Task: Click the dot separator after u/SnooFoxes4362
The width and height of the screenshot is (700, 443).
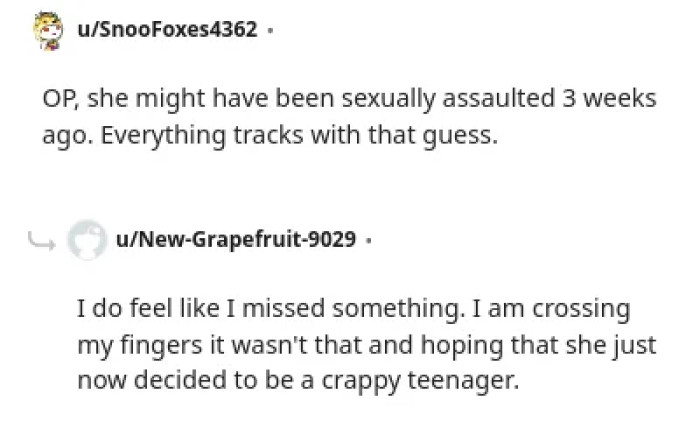Action: tap(271, 31)
